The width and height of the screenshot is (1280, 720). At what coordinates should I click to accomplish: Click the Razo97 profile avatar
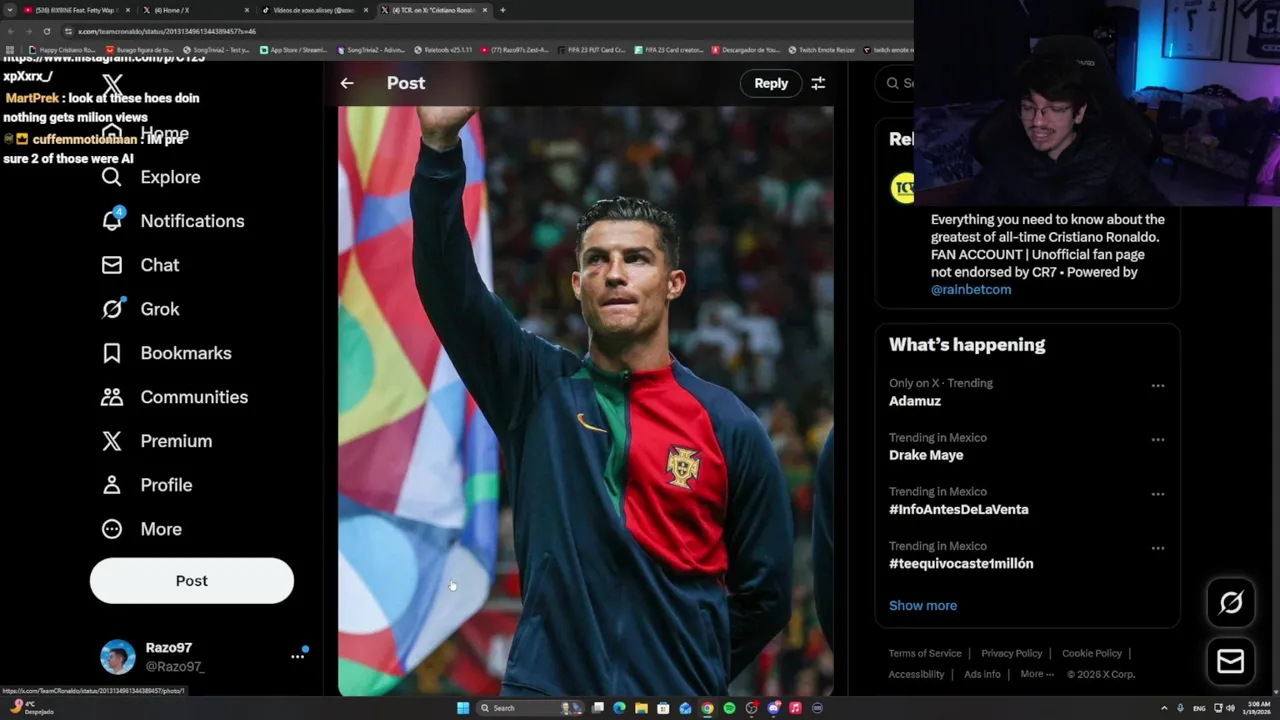118,657
